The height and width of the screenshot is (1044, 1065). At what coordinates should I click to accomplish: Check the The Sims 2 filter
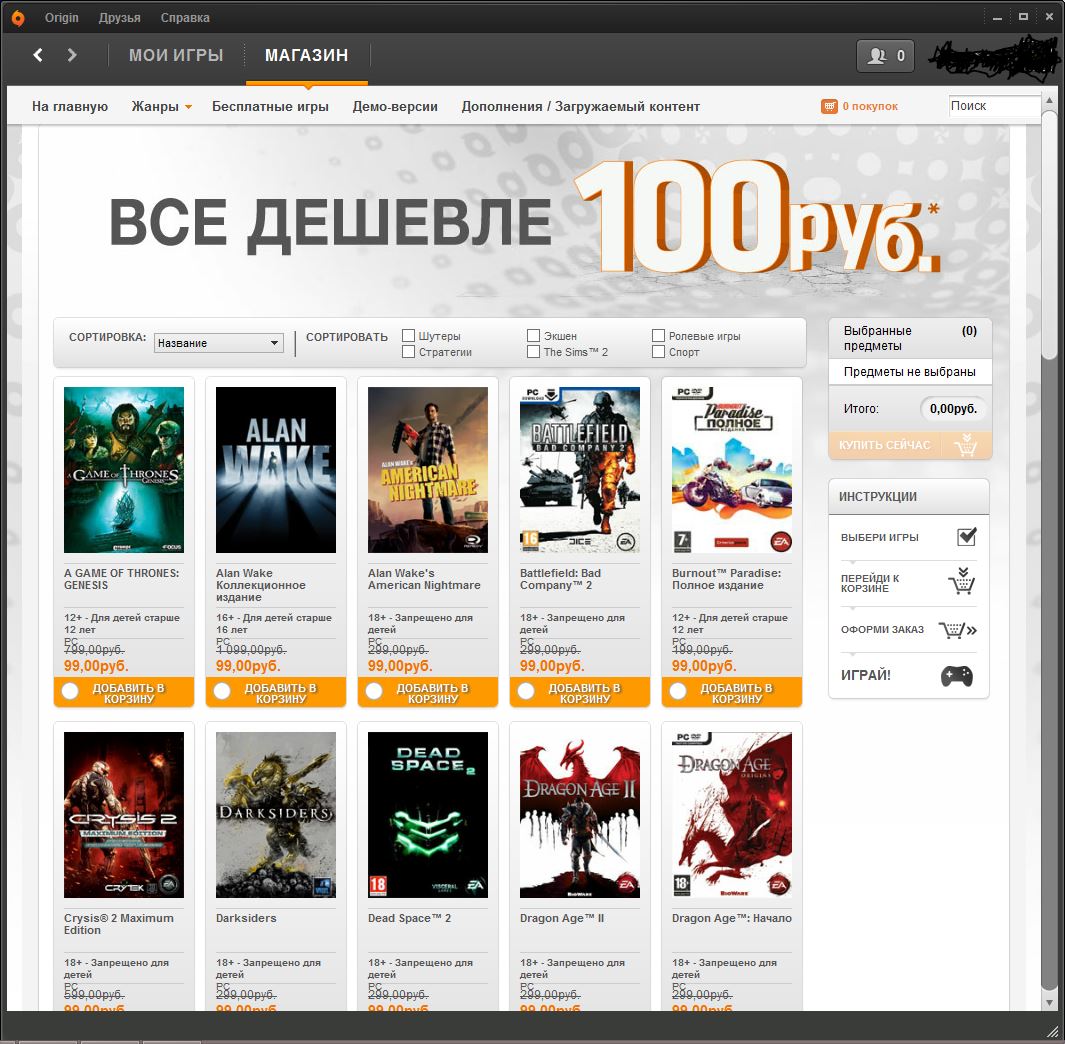coord(533,352)
